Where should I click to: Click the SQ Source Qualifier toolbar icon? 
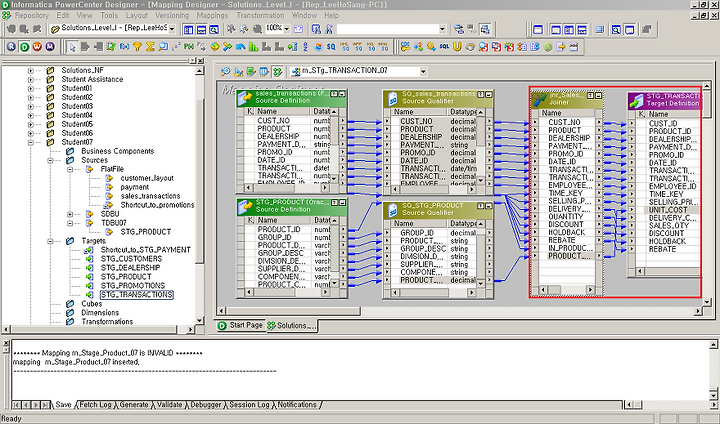pos(331,46)
